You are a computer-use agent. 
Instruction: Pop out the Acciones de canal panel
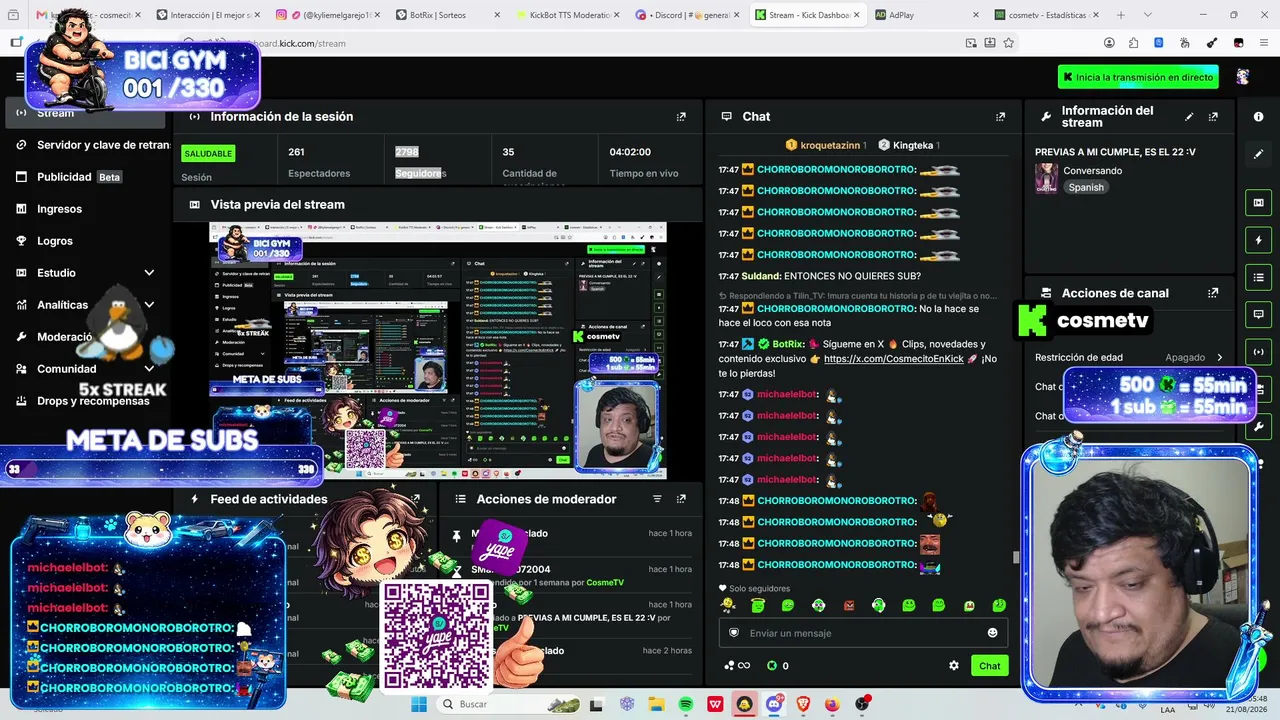pyautogui.click(x=1213, y=293)
